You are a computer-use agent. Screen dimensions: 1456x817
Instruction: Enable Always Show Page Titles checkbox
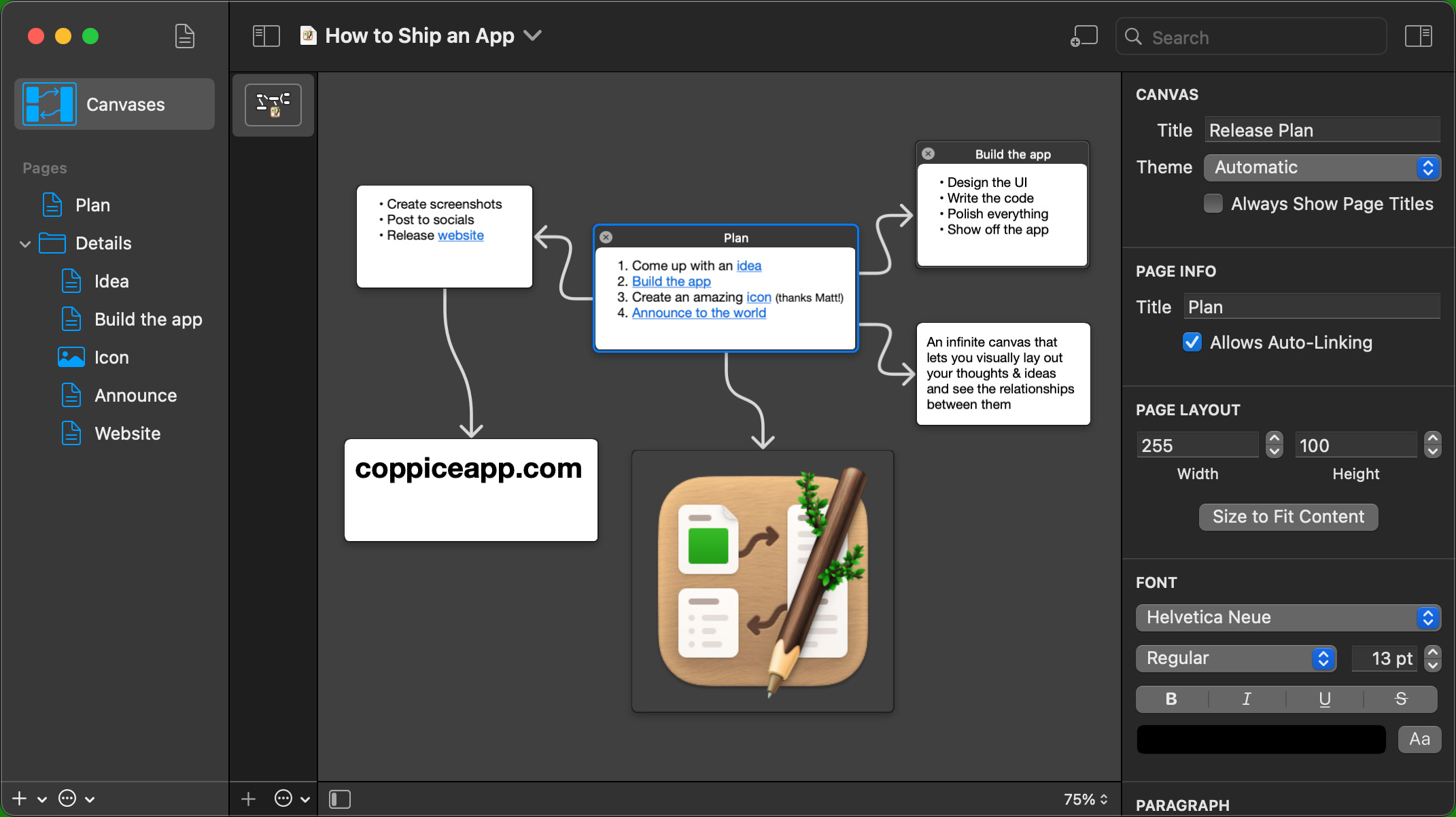1213,204
